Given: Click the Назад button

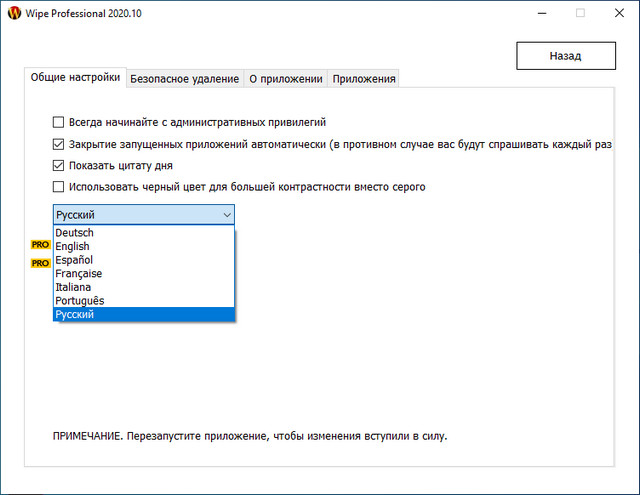Looking at the screenshot, I should (x=565, y=56).
